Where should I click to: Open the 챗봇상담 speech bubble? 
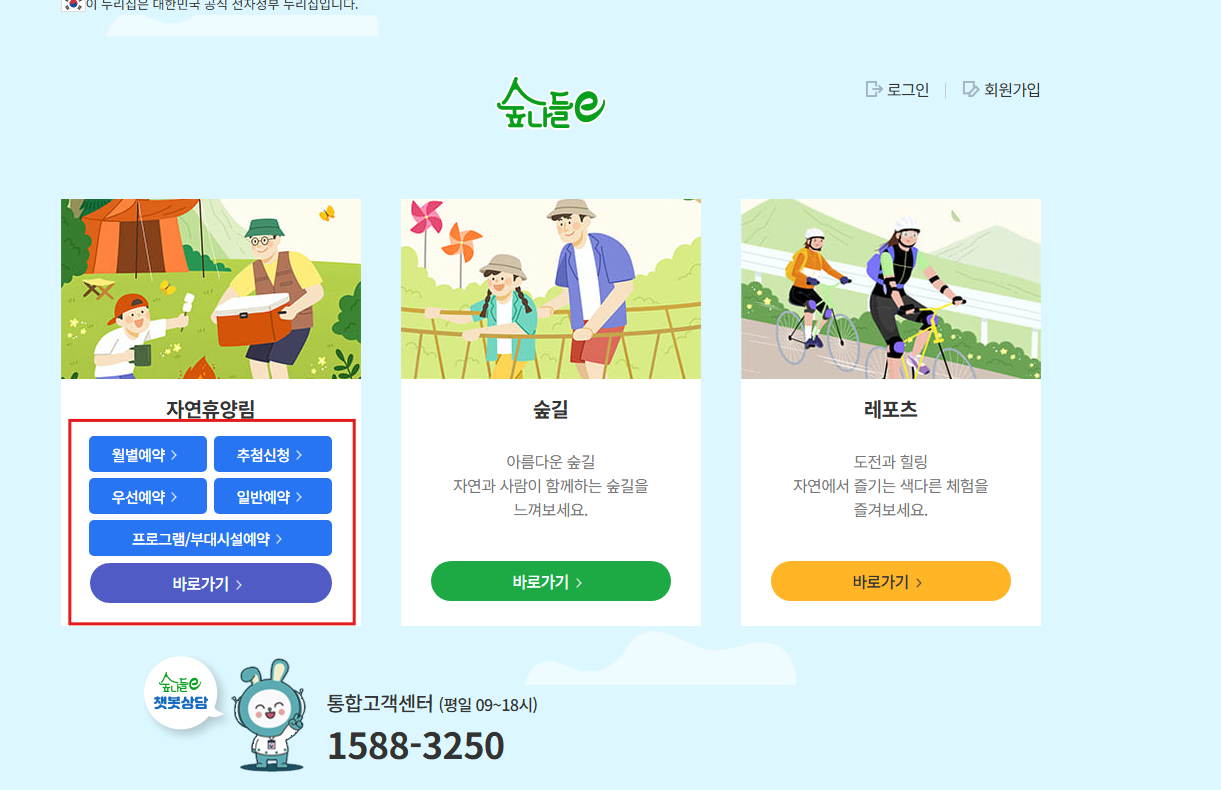(x=181, y=693)
